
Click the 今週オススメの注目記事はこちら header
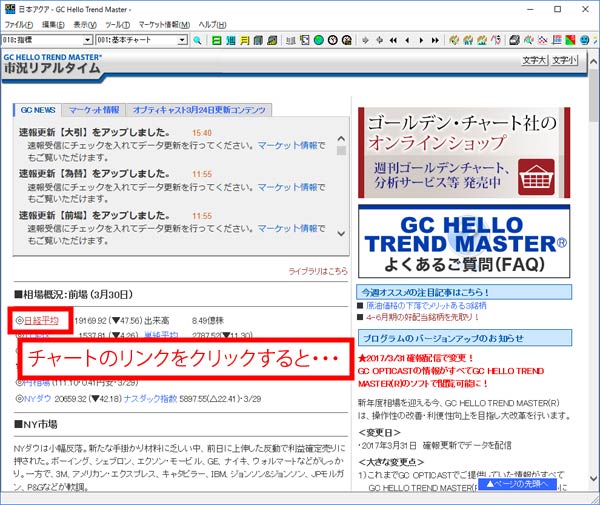[465, 292]
